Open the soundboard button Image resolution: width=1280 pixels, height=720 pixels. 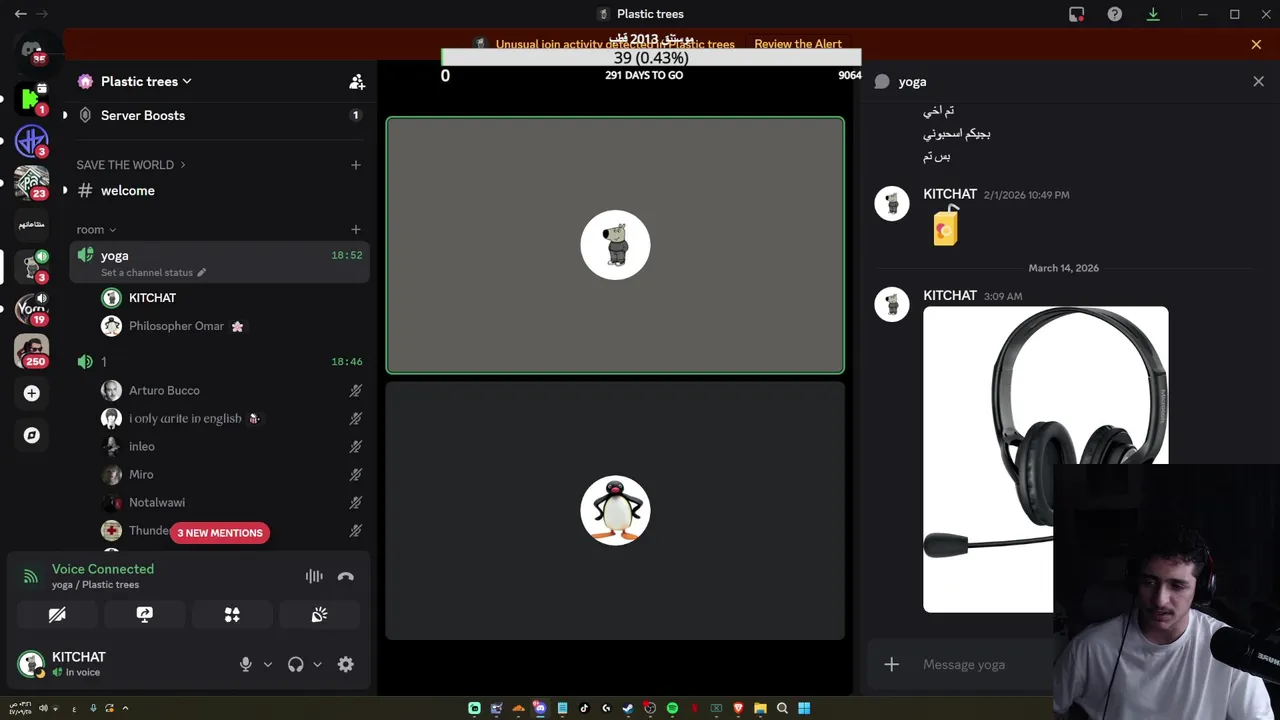[319, 615]
